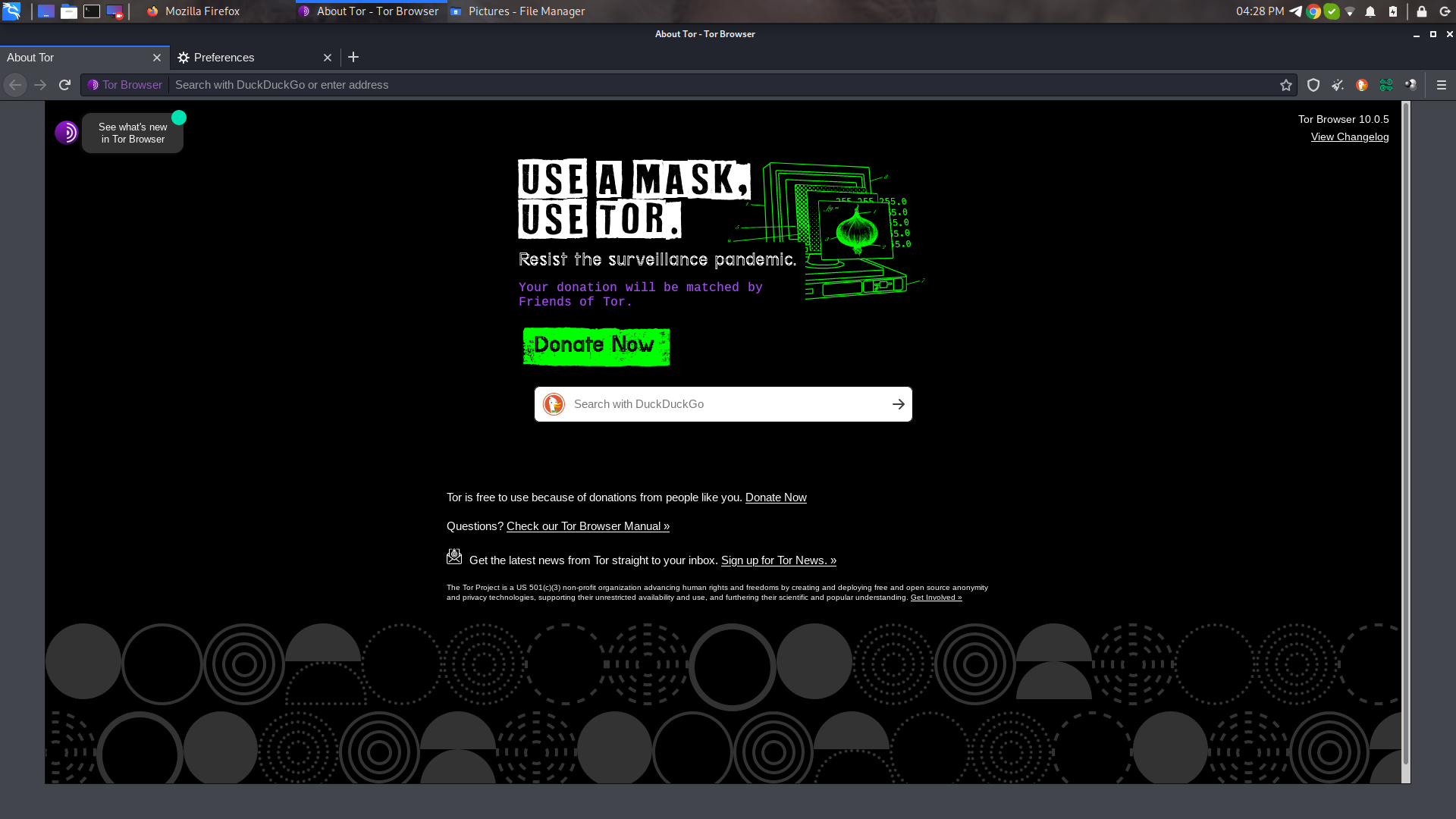This screenshot has width=1456, height=819.
Task: Open the Kali applications menu
Action: (11, 11)
